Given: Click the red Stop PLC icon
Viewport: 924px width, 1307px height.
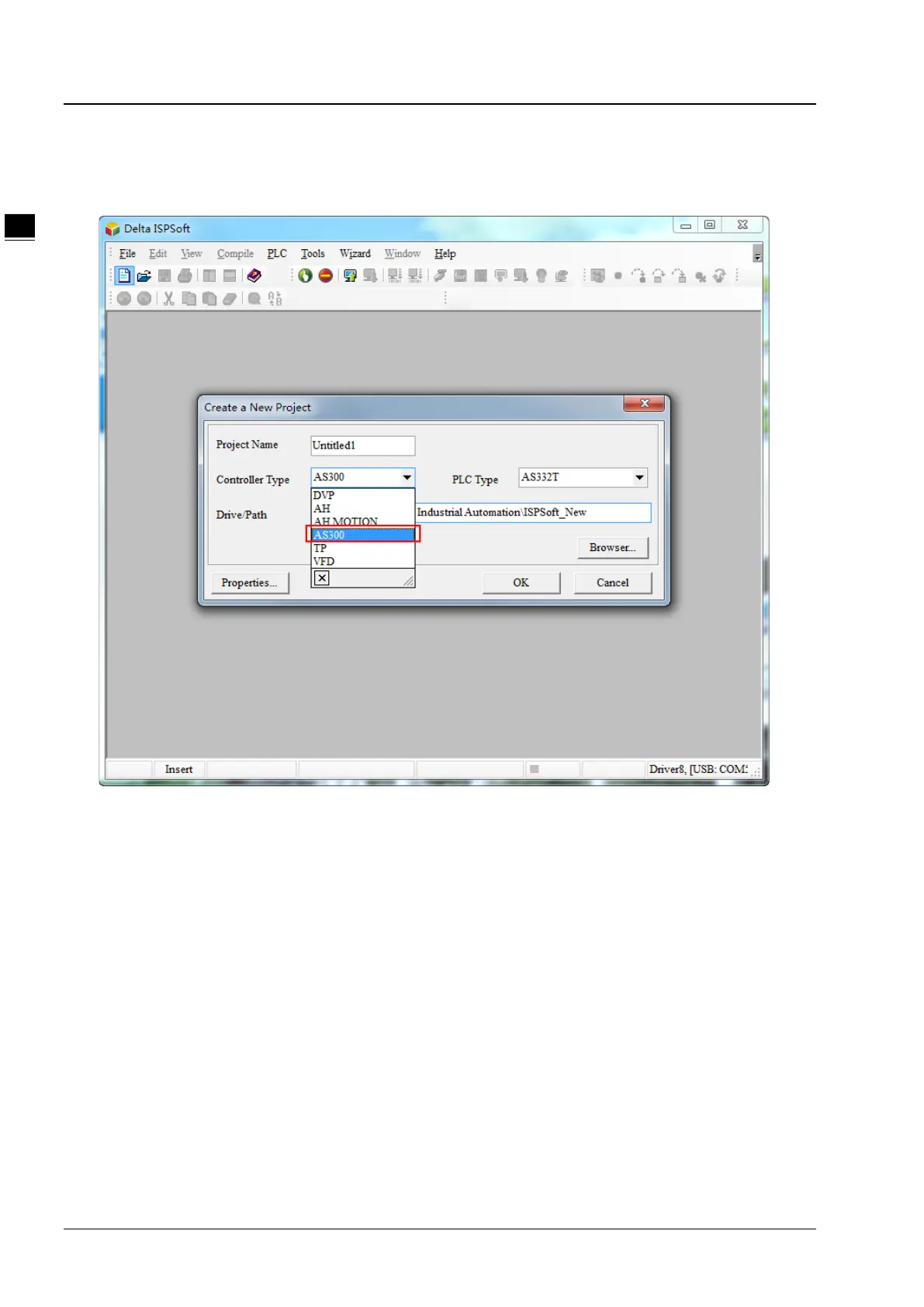Looking at the screenshot, I should (x=326, y=276).
